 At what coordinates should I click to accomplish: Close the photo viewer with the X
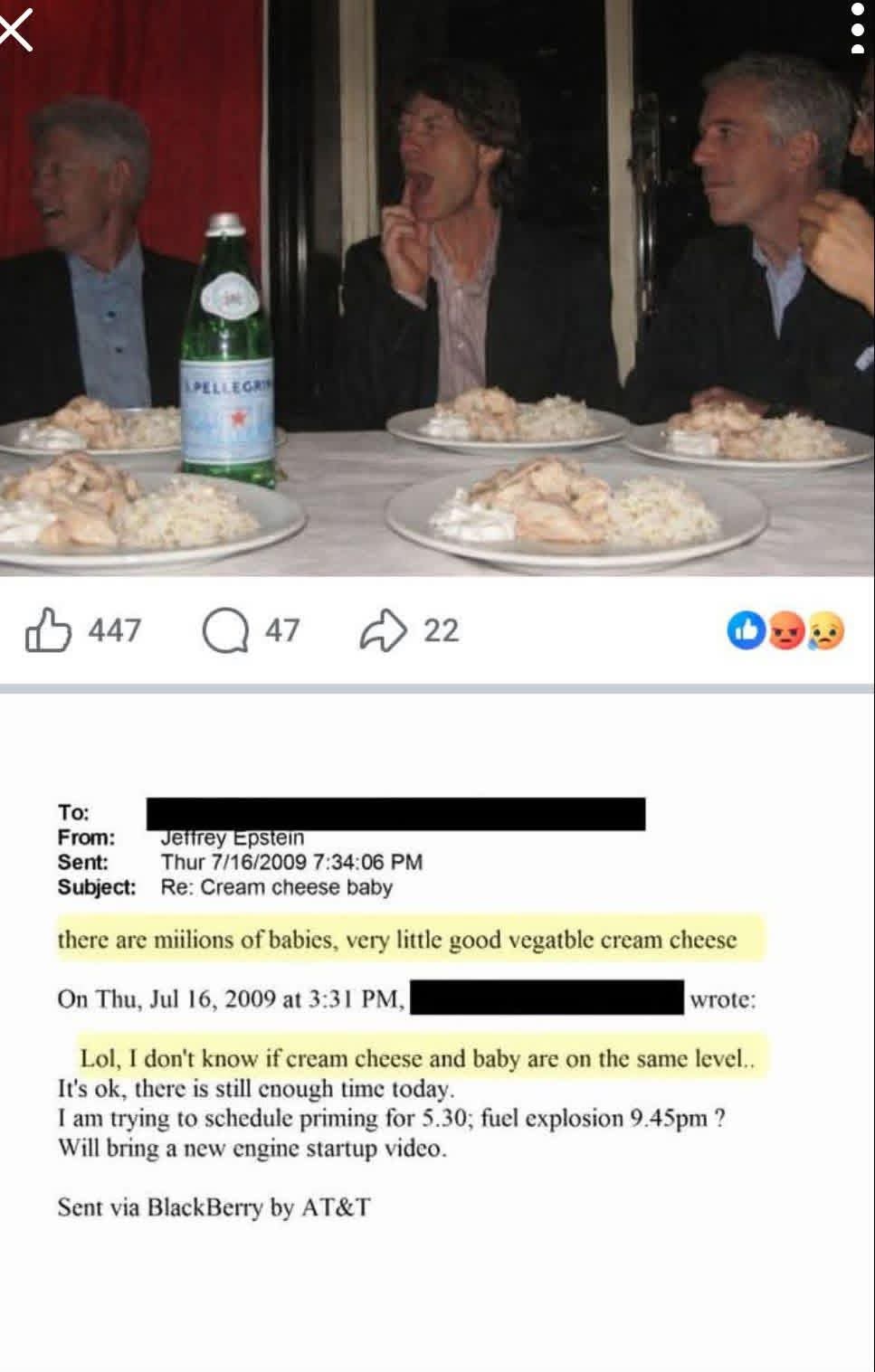pos(15,31)
